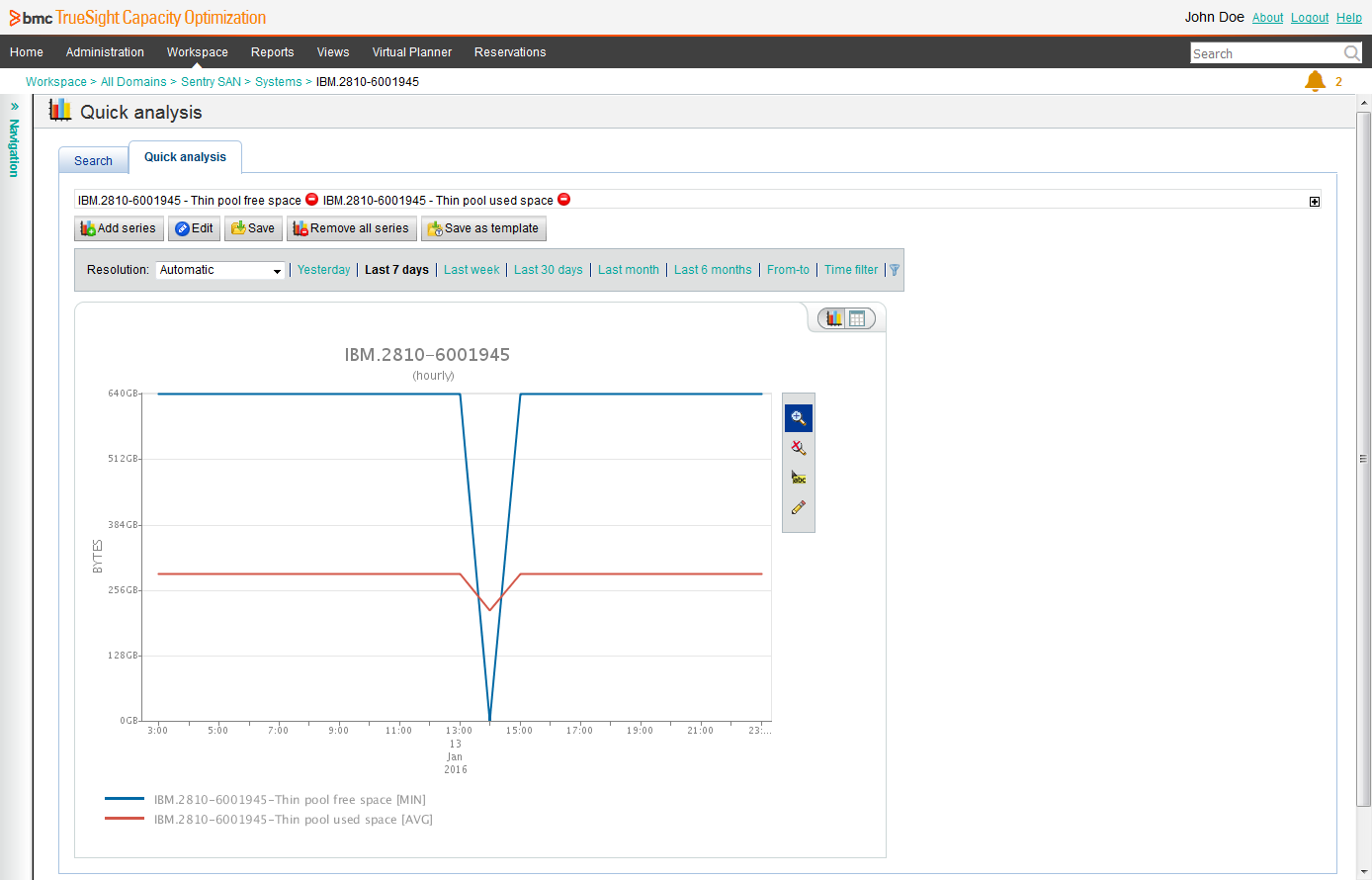Screen dimensions: 1372x880
Task: Click the About link
Action: tap(1267, 18)
